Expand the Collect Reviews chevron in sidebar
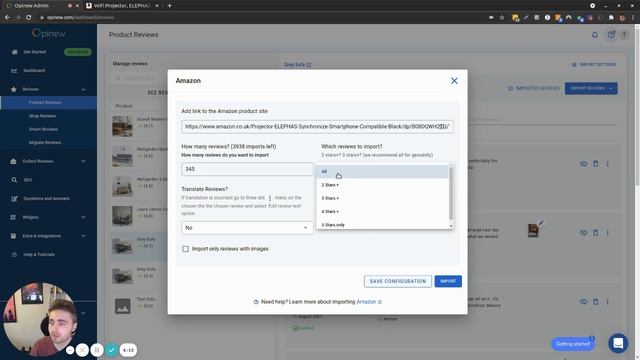This screenshot has width=640, height=360. click(x=83, y=161)
